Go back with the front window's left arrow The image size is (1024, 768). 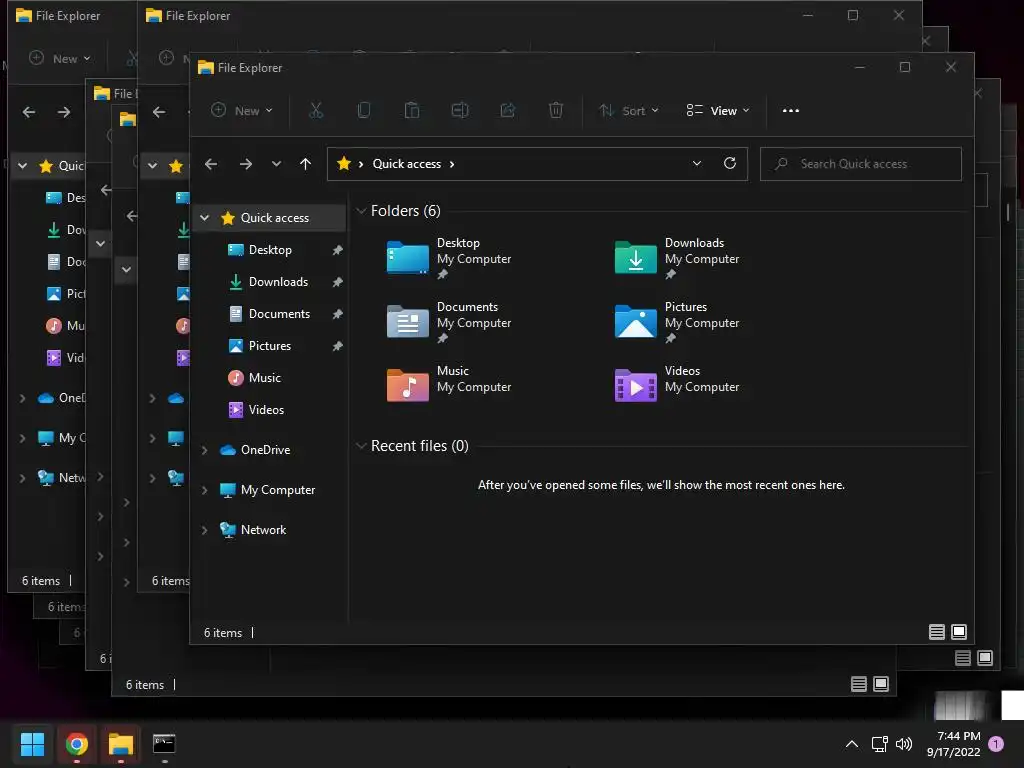tap(211, 164)
